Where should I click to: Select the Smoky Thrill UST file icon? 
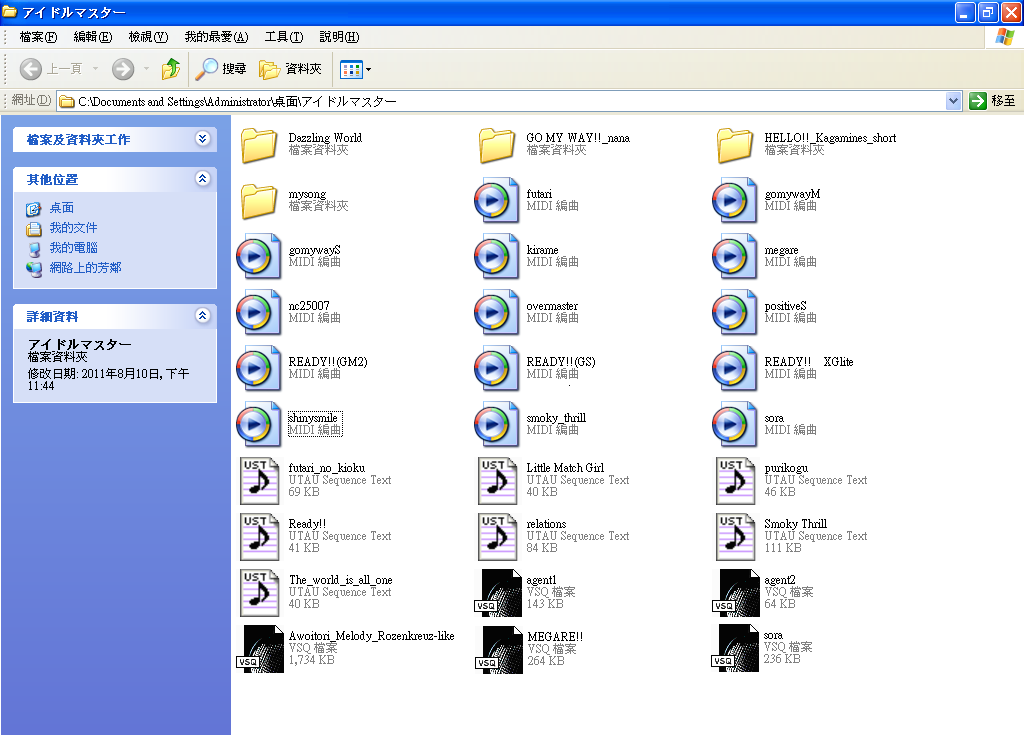[735, 537]
